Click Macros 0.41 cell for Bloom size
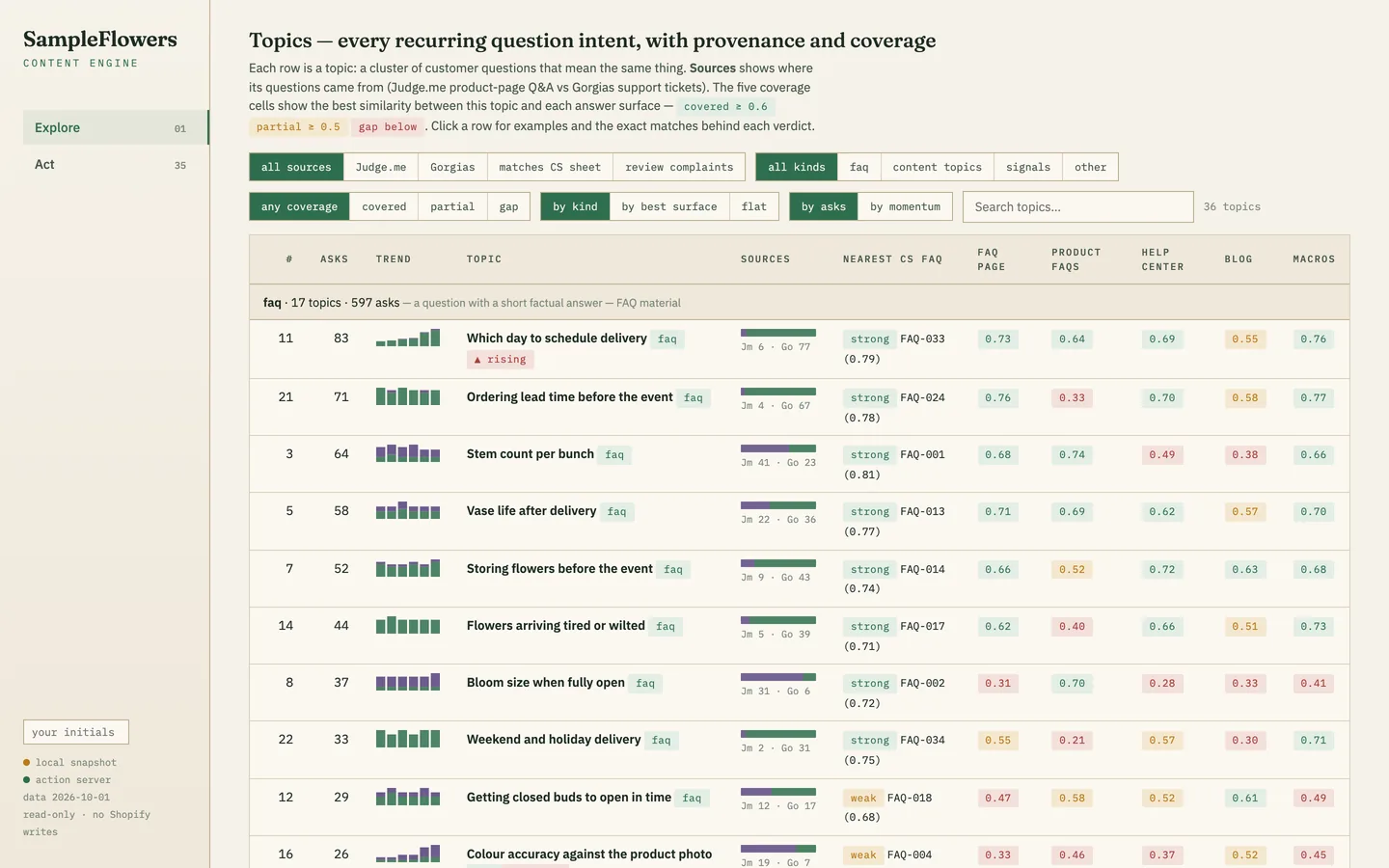Screen dimensions: 1389x868 (x=1314, y=683)
